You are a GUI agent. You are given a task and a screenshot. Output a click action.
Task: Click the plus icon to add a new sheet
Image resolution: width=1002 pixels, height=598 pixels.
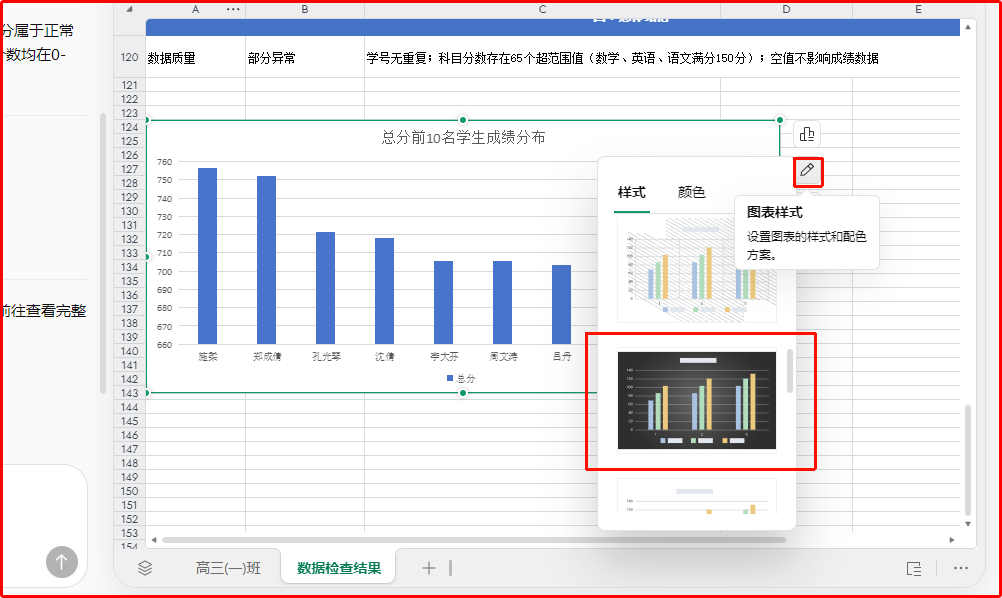(428, 567)
